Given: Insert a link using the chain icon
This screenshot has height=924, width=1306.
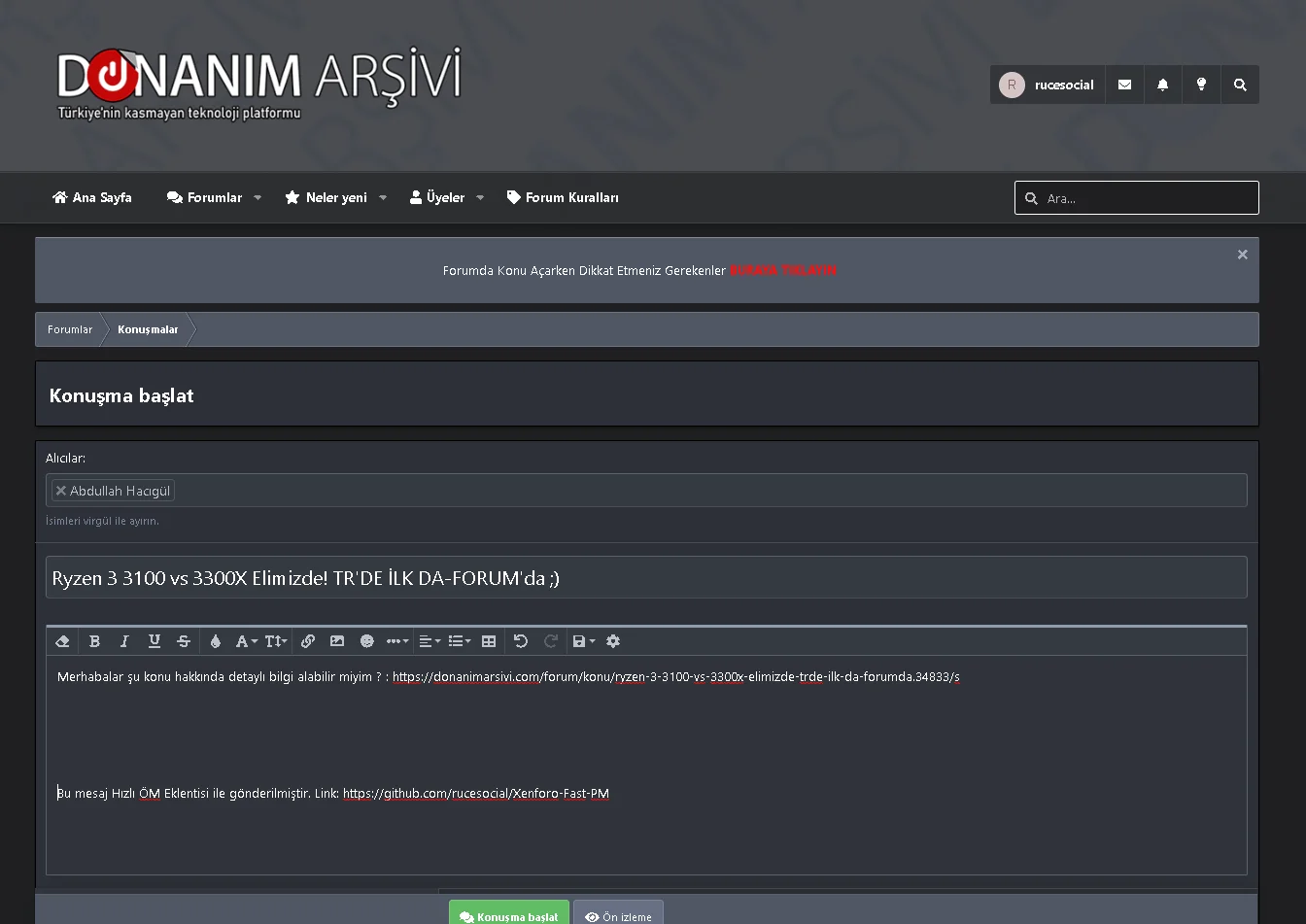Looking at the screenshot, I should (x=308, y=641).
